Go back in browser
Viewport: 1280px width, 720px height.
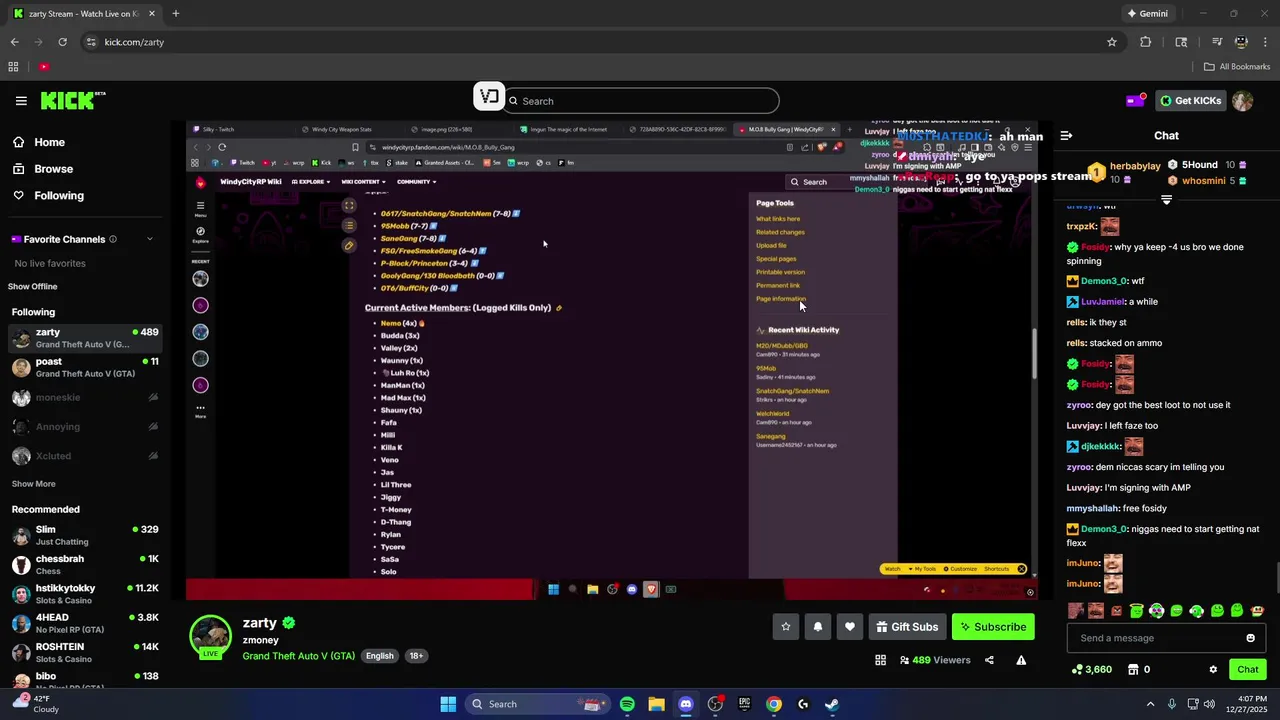14,42
